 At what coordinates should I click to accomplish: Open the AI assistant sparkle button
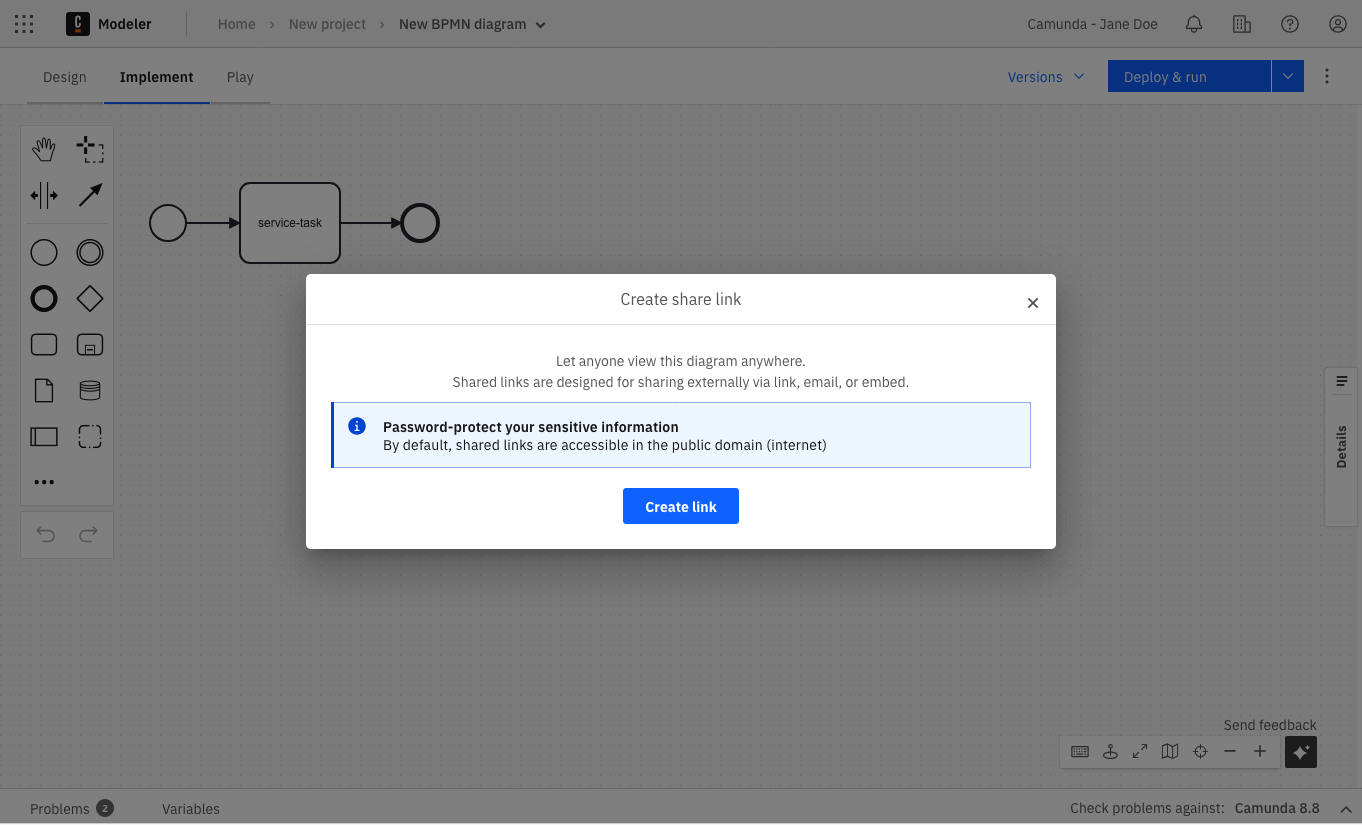(x=1300, y=751)
